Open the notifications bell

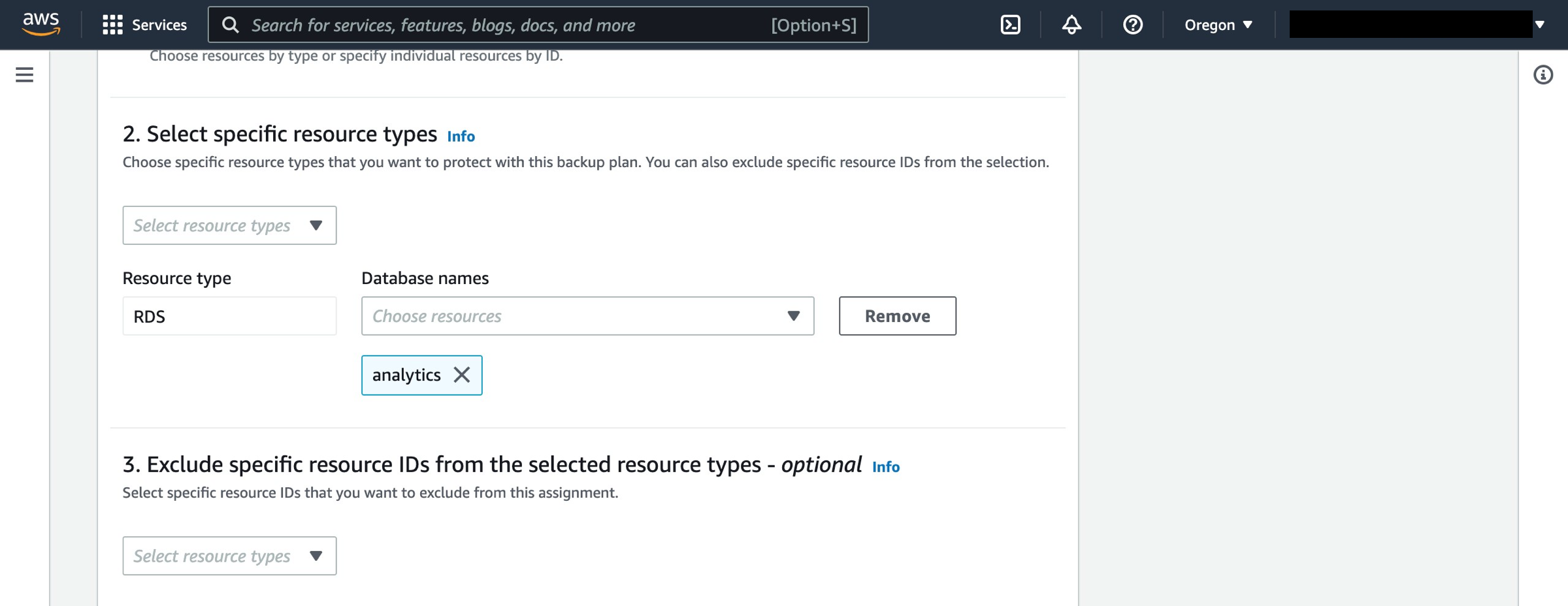tap(1071, 25)
